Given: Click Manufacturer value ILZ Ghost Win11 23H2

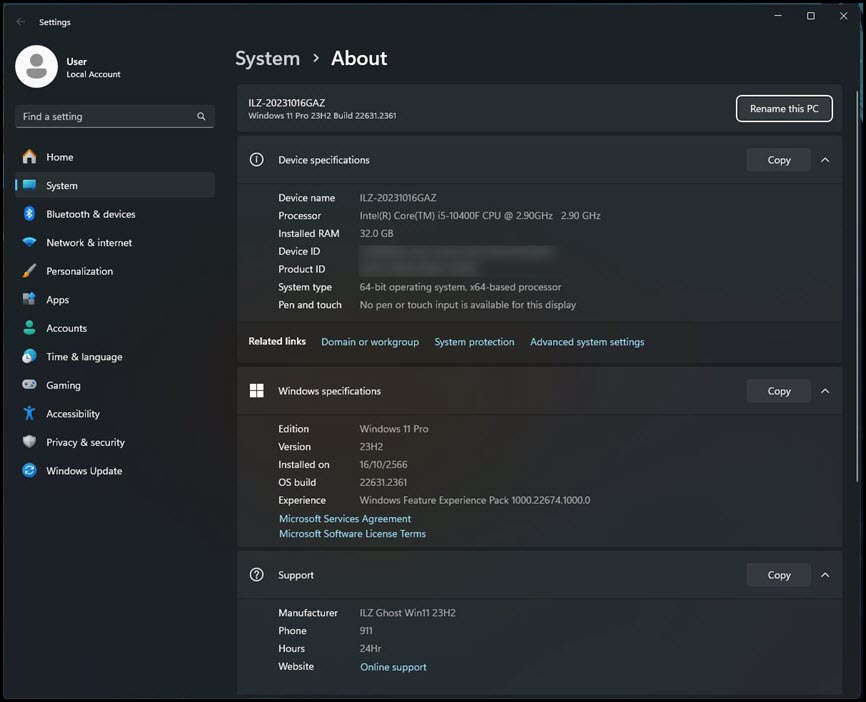Looking at the screenshot, I should tap(408, 613).
